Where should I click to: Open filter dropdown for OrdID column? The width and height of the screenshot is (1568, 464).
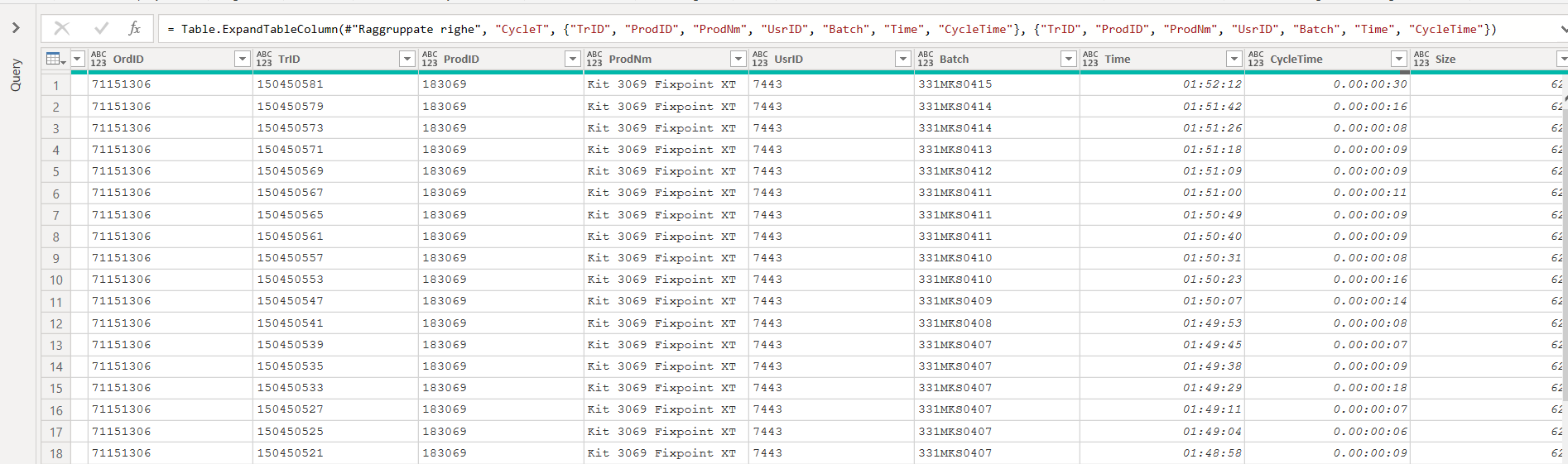[243, 59]
